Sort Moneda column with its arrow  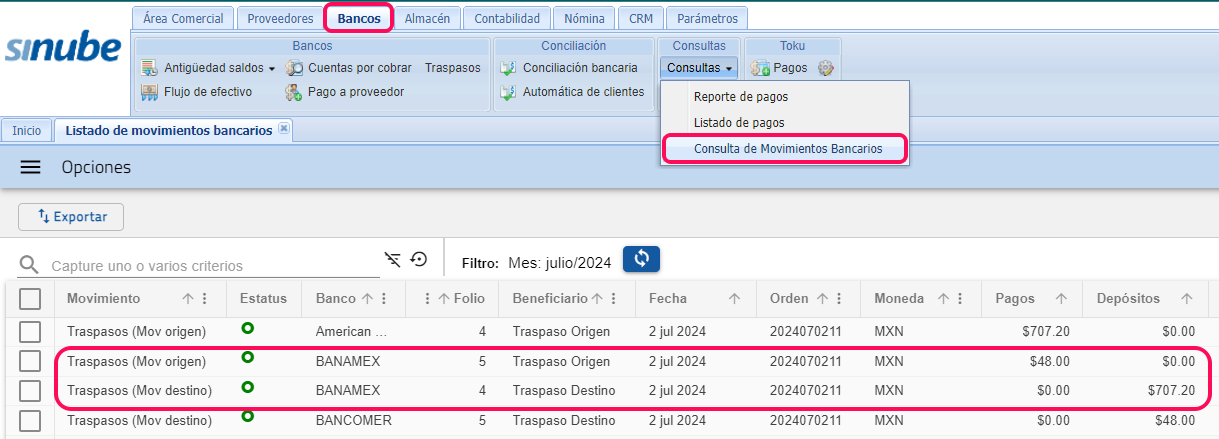[x=944, y=298]
